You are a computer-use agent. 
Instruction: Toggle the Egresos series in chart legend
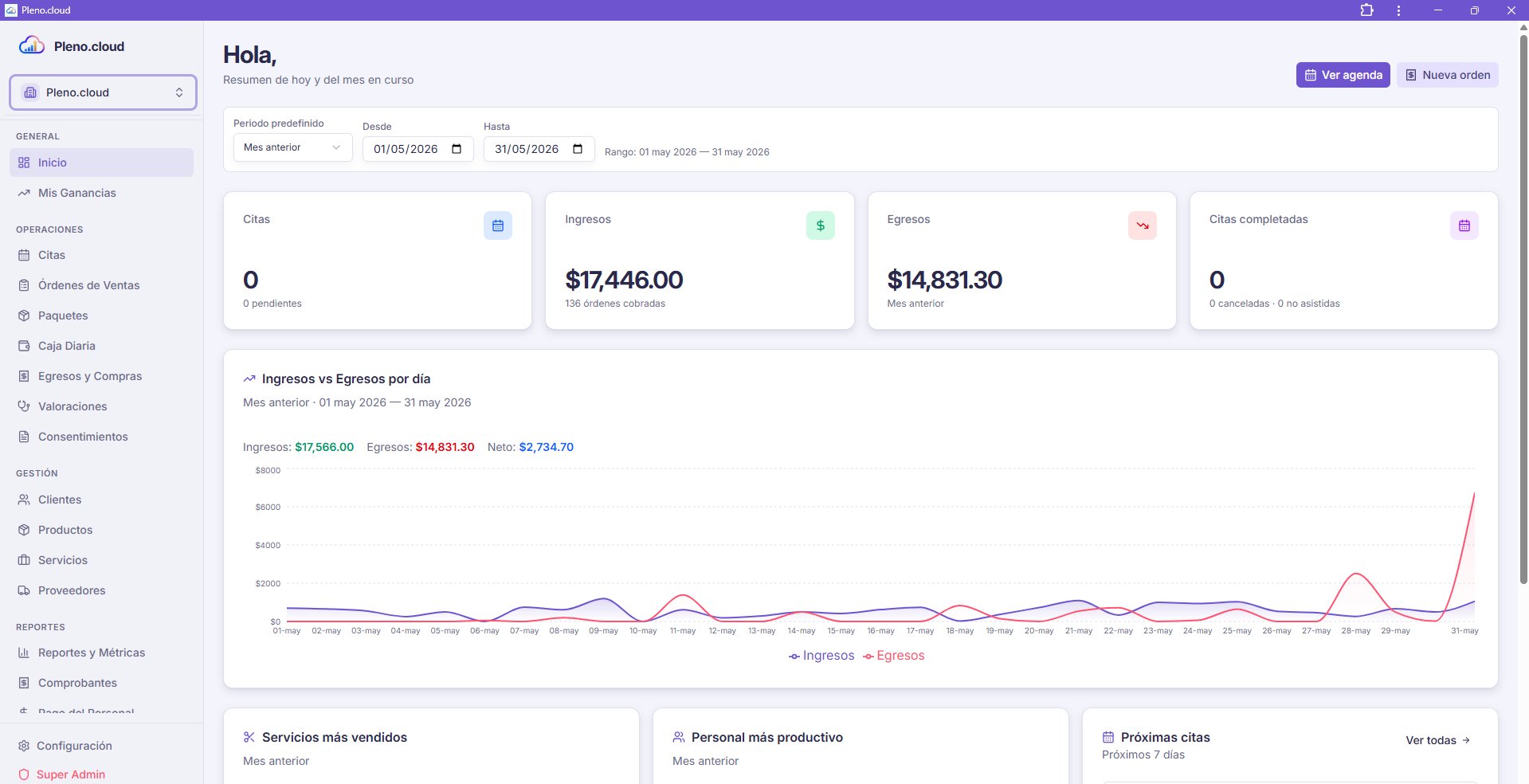(x=893, y=656)
